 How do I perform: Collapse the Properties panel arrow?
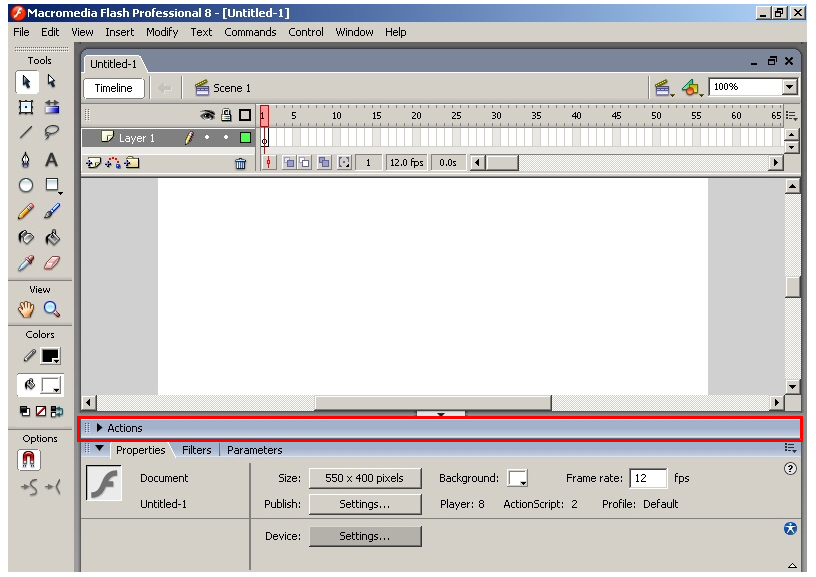coord(99,448)
